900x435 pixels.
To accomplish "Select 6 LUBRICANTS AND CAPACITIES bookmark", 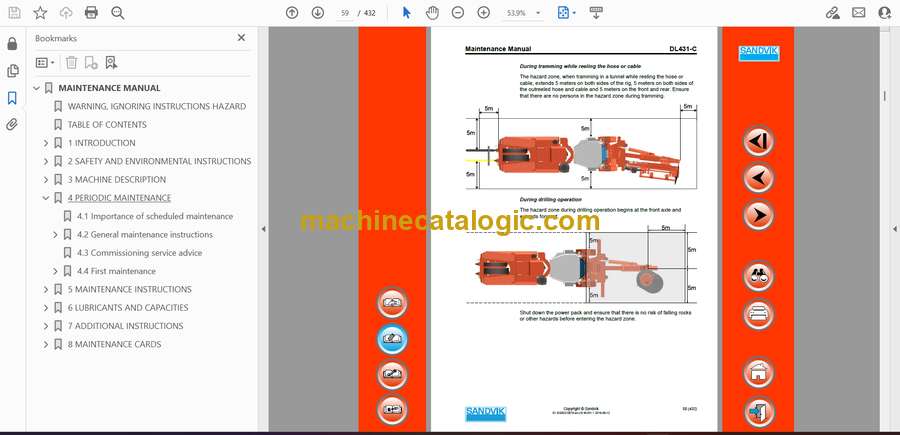I will [128, 308].
